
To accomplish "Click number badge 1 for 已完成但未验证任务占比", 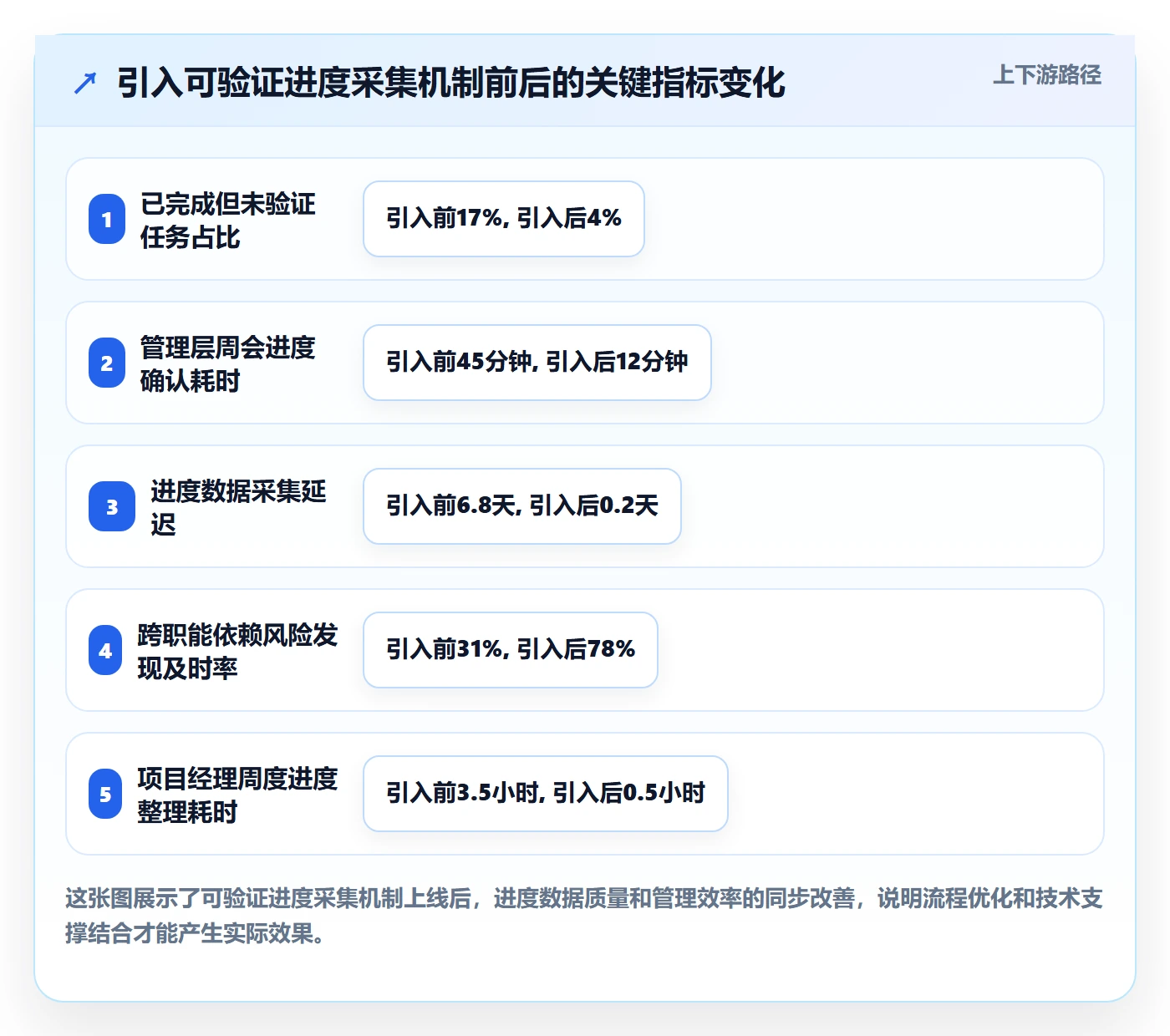I will tap(107, 219).
